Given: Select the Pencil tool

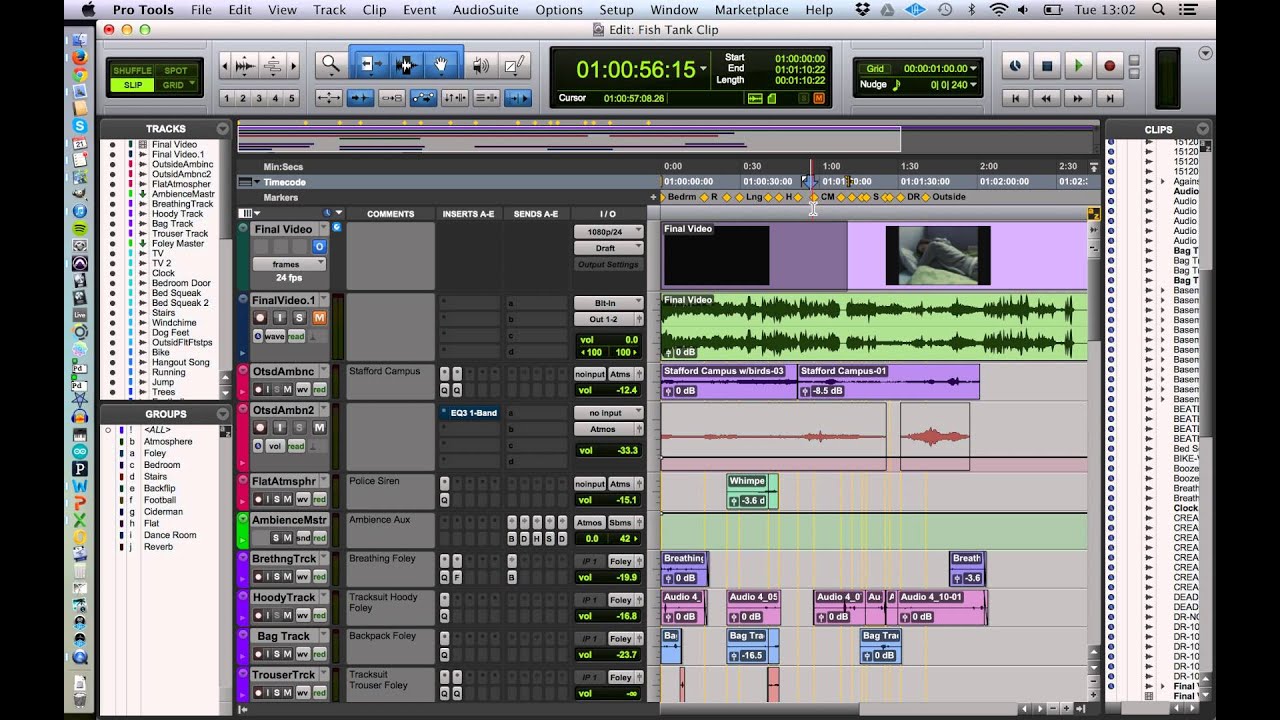Looking at the screenshot, I should click(514, 66).
